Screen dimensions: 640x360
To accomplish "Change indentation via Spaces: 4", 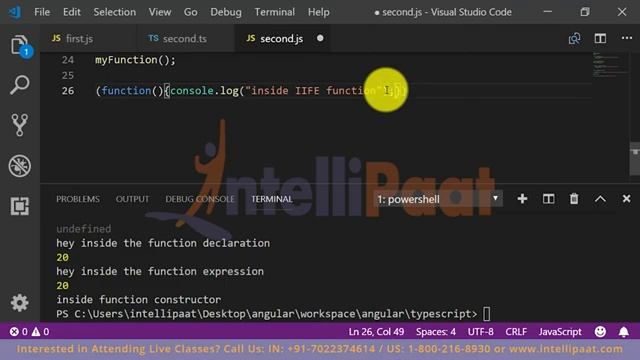I will pyautogui.click(x=436, y=331).
